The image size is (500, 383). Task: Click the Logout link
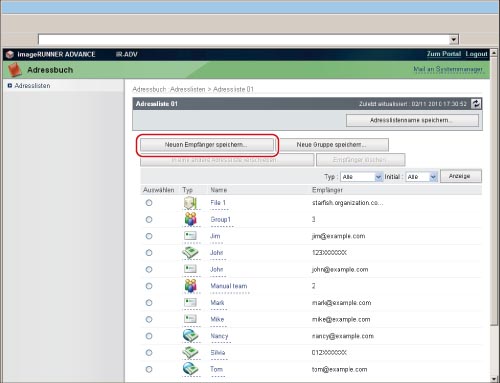point(476,54)
